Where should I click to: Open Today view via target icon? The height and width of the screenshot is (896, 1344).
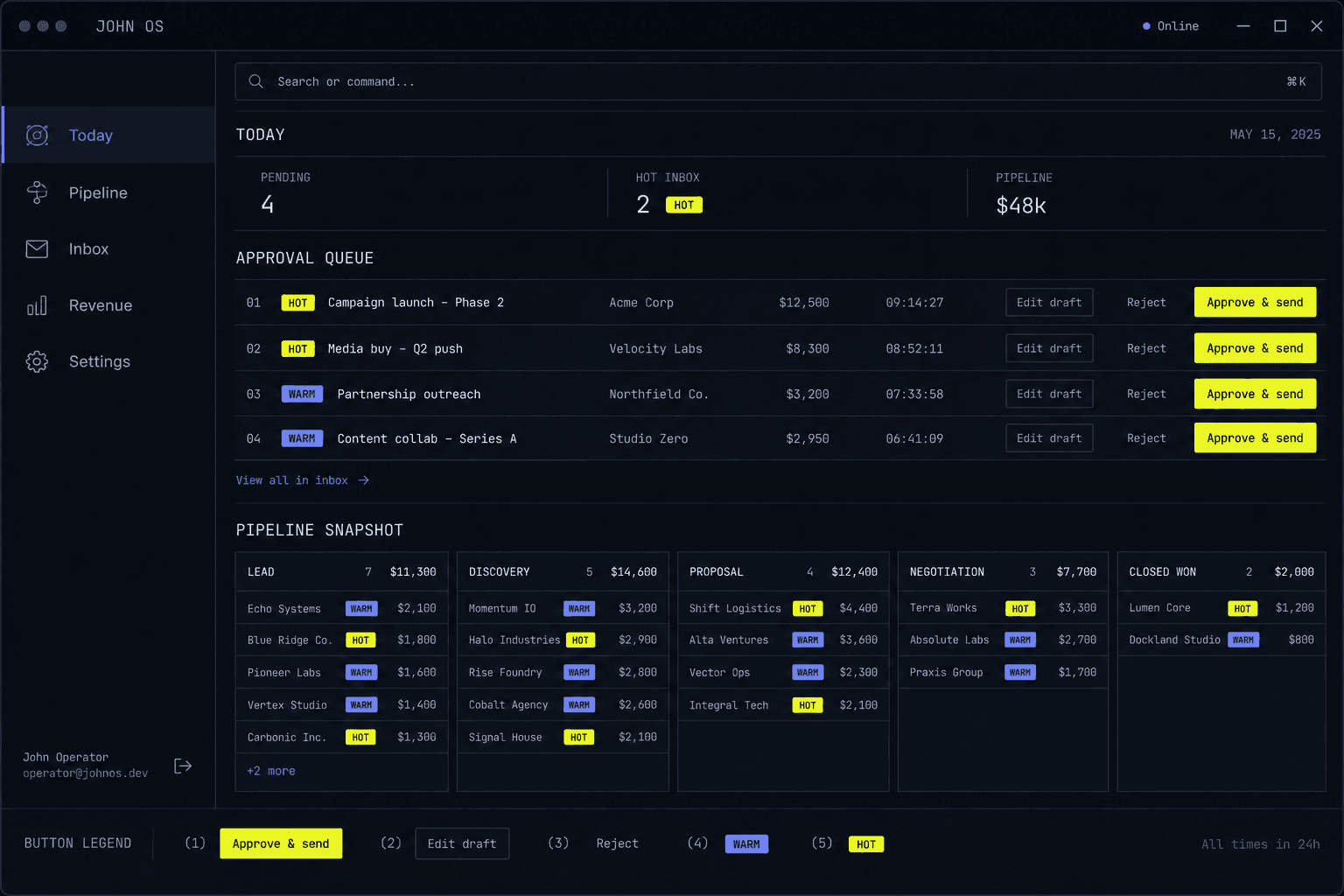pos(37,135)
